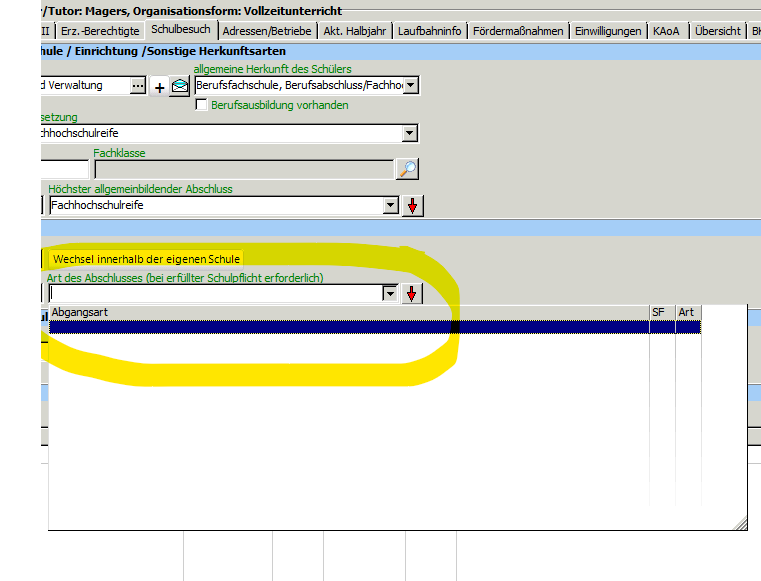This screenshot has width=761, height=581.
Task: Enable Berufsausbildung vorhanden checkbox
Action: (x=201, y=105)
